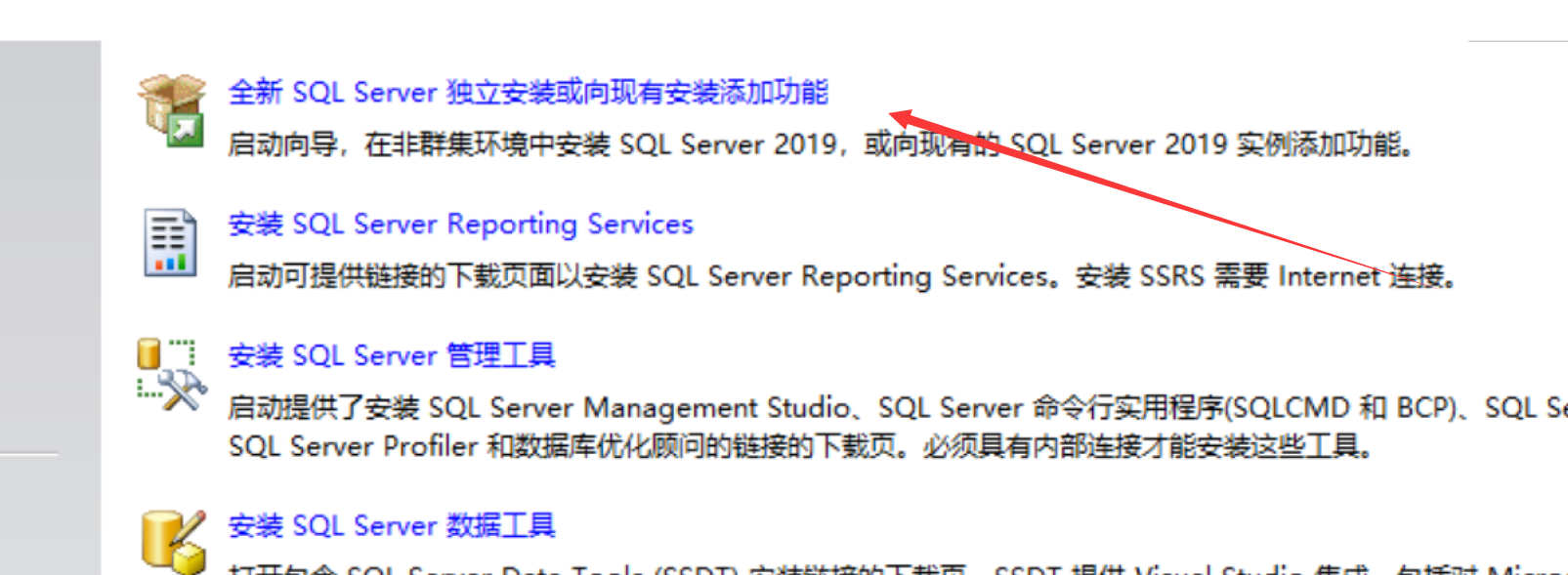Open 全新 SQL Server 独立安装或向现有安装添加功能 link
The image size is (1568, 575).
click(x=528, y=93)
